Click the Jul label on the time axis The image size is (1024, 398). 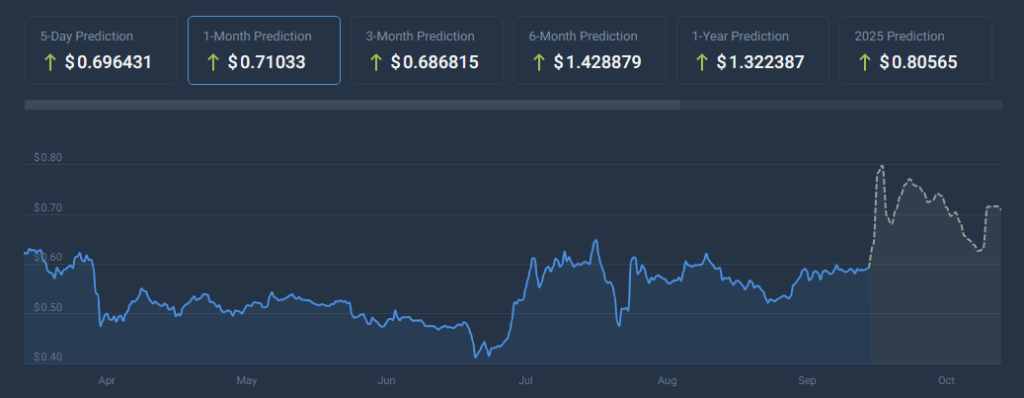point(524,380)
